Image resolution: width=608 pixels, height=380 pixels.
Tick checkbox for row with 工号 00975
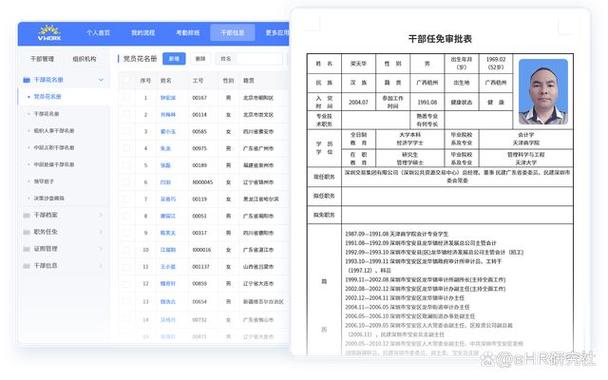click(x=126, y=149)
